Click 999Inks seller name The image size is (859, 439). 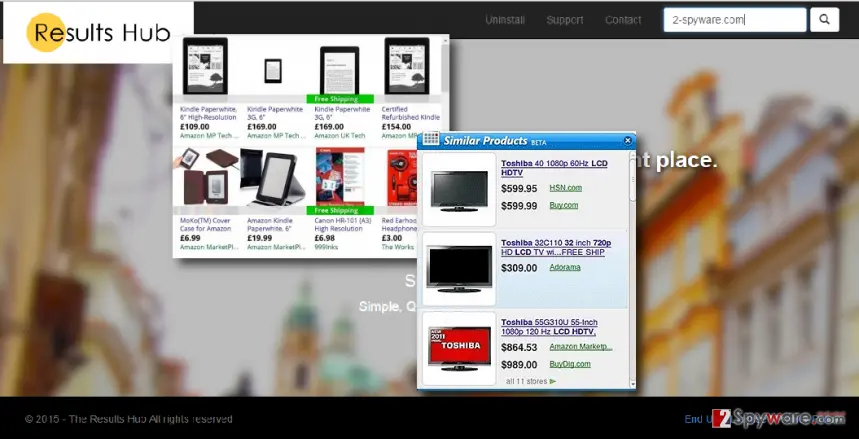[326, 247]
